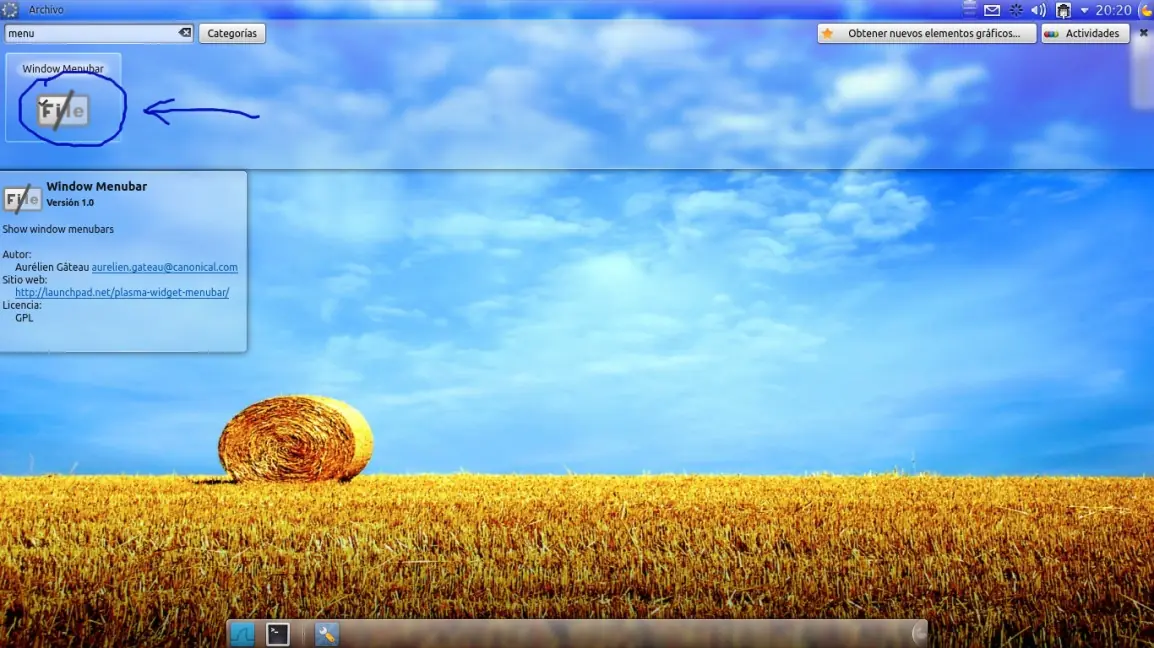Open the mail tray icon
The width and height of the screenshot is (1154, 648).
[x=992, y=10]
